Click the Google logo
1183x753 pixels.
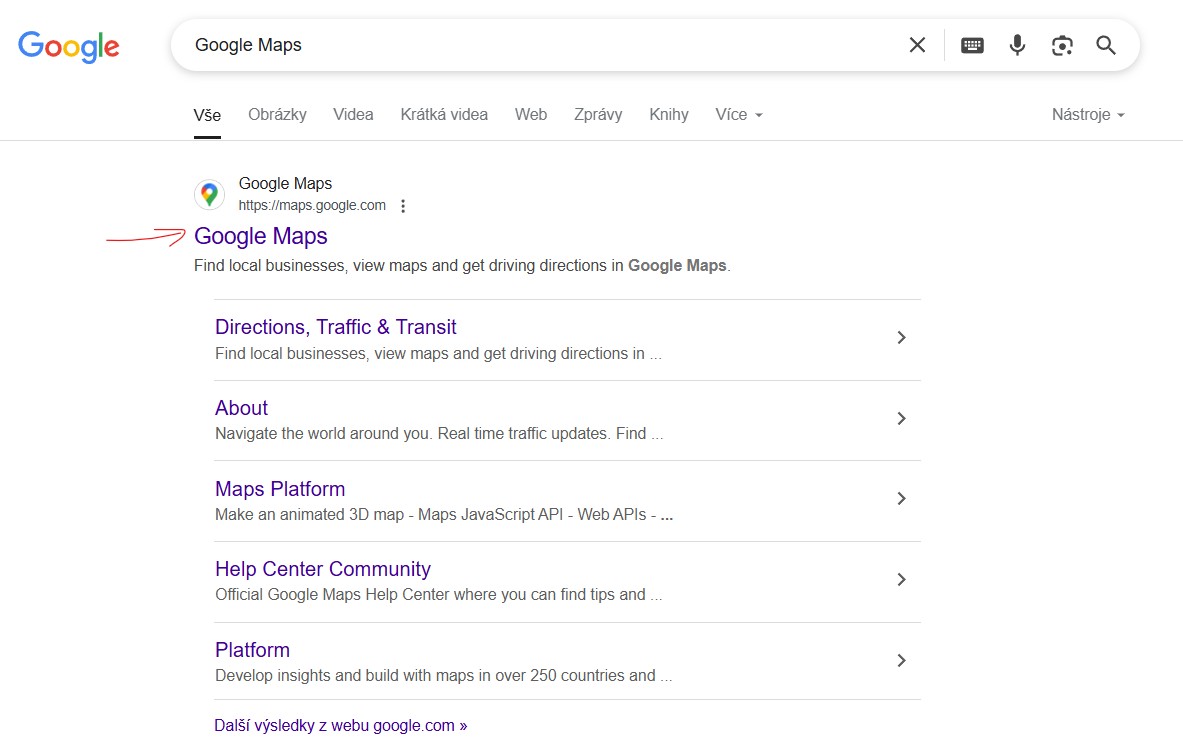coord(69,46)
